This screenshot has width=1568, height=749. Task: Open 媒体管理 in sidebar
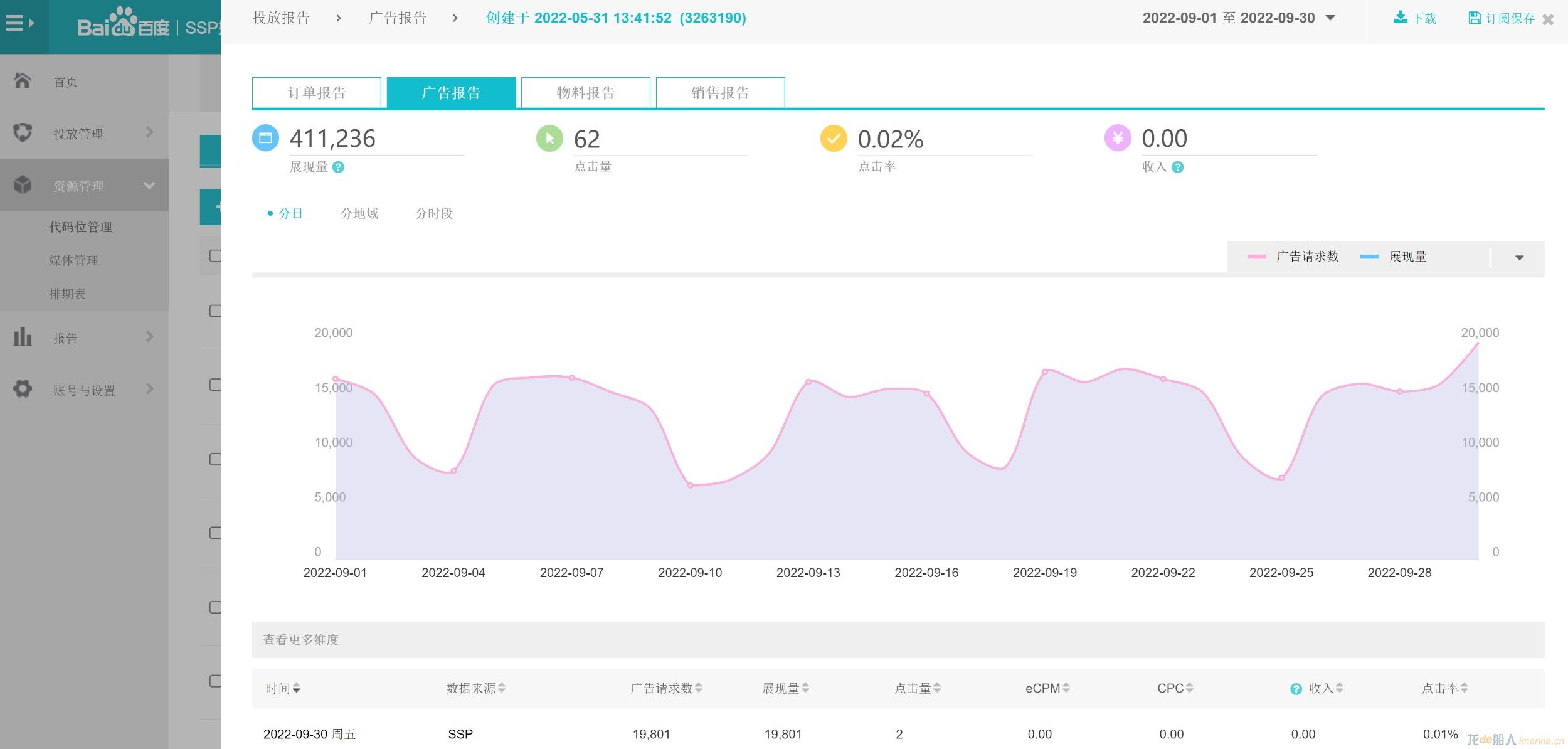(74, 260)
